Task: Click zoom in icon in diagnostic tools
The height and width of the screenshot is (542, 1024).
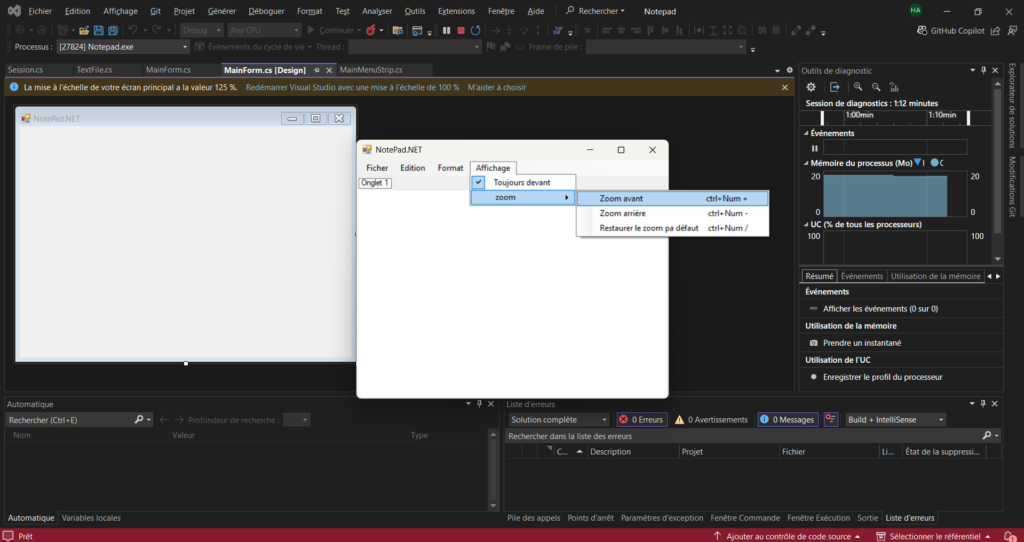Action: pyautogui.click(x=858, y=87)
